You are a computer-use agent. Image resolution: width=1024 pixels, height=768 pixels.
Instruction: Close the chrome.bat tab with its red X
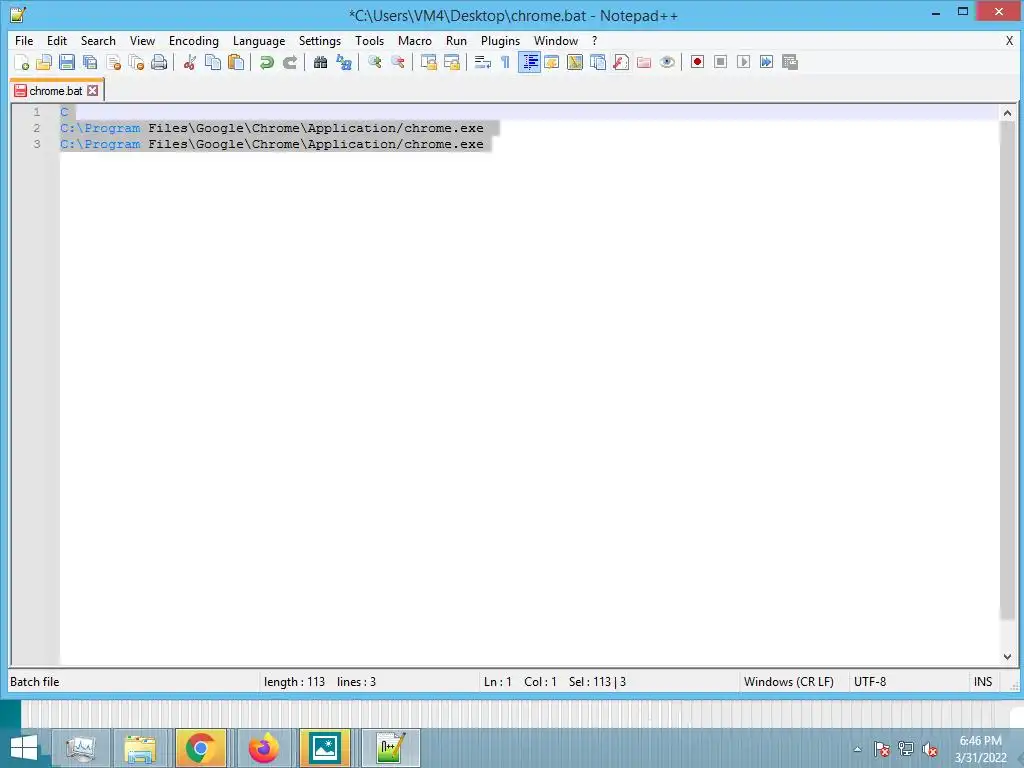coord(93,91)
